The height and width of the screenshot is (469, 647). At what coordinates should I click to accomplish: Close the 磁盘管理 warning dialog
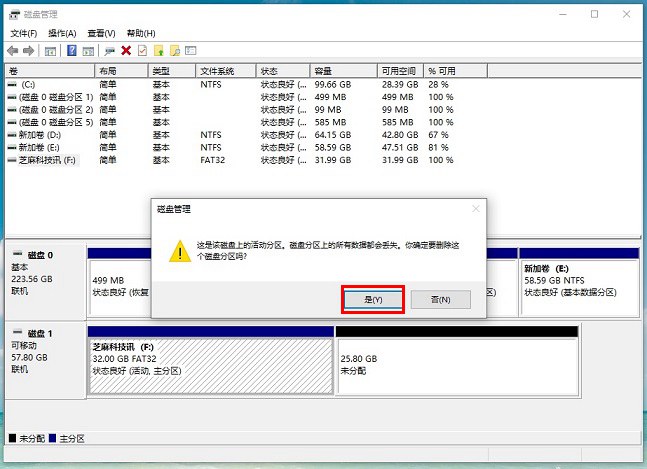(x=476, y=208)
